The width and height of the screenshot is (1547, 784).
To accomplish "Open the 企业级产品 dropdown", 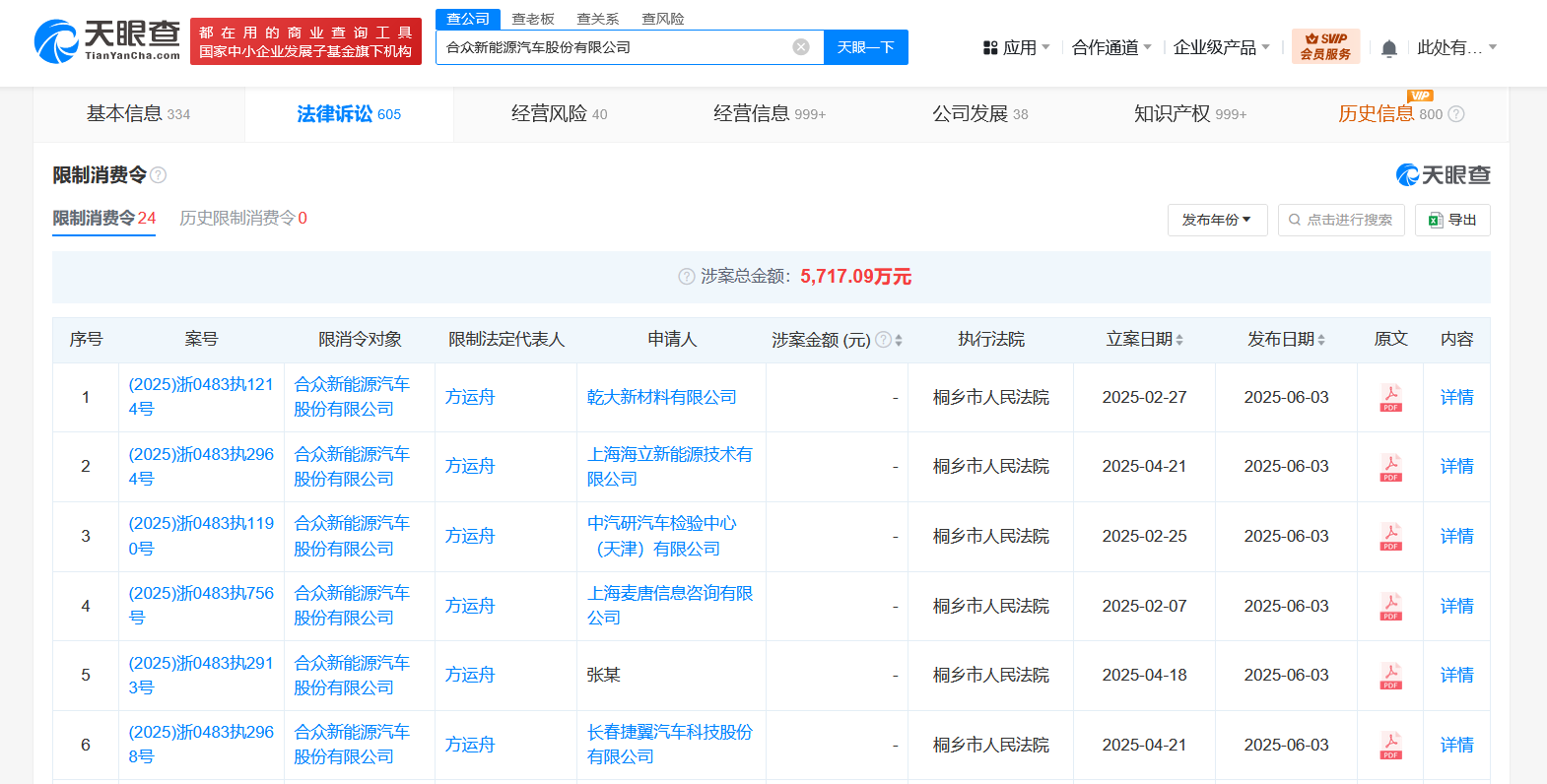I will [x=1221, y=47].
